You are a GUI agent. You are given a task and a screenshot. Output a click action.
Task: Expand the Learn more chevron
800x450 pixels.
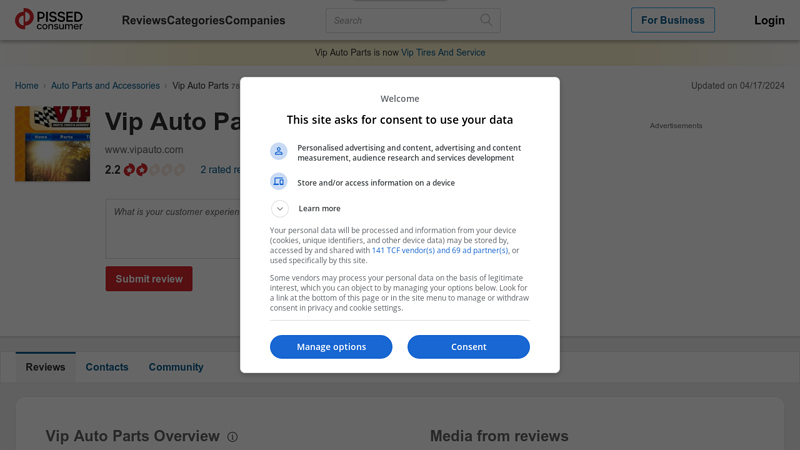coord(280,209)
